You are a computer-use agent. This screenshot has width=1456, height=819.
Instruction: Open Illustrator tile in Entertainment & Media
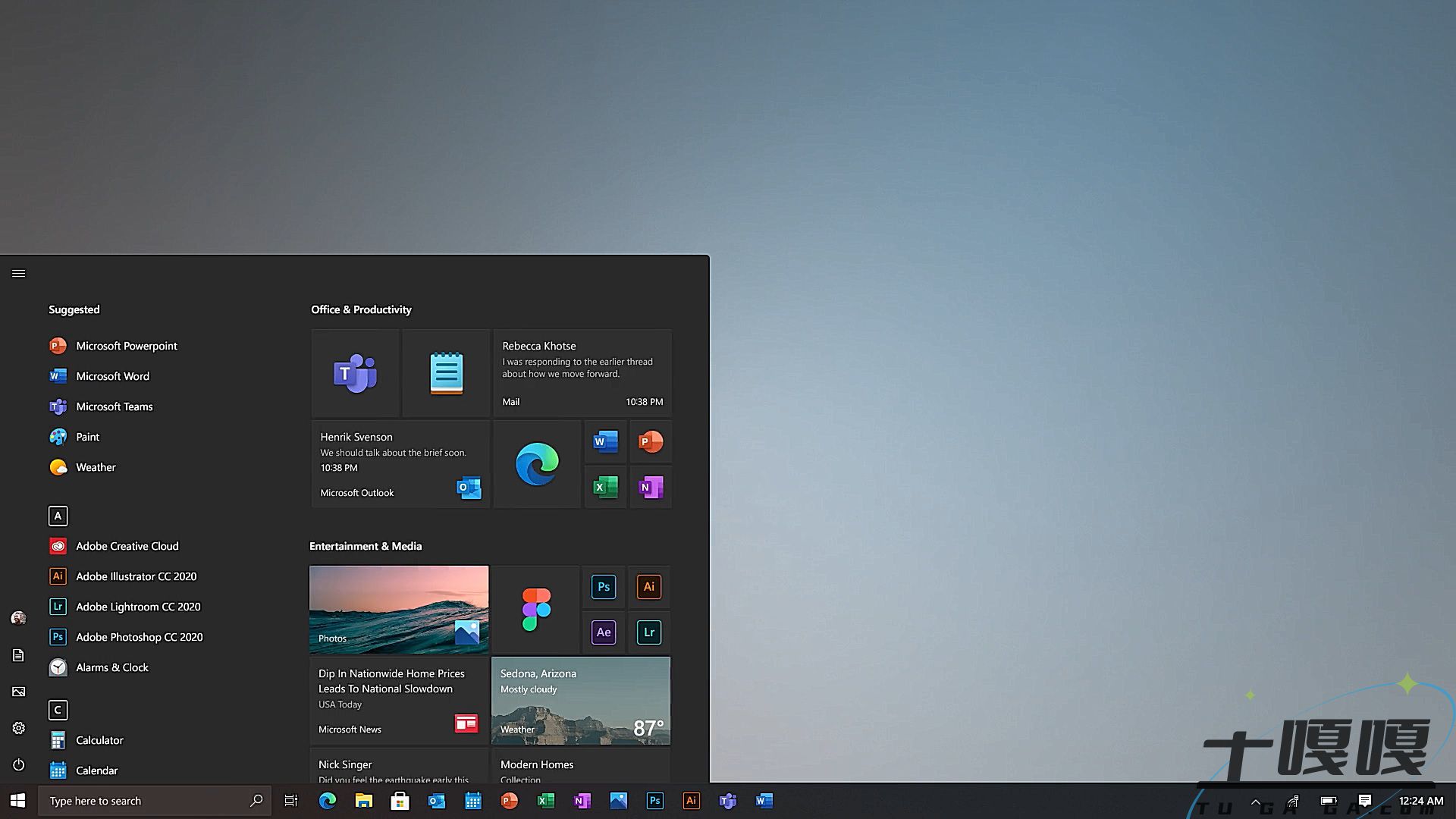[x=649, y=587]
